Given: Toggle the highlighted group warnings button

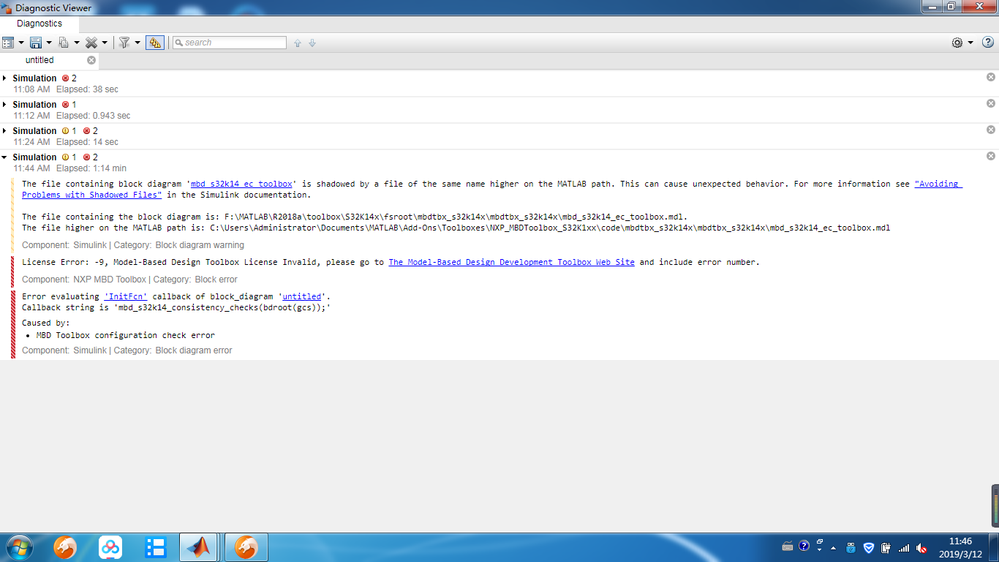Looking at the screenshot, I should pos(155,43).
